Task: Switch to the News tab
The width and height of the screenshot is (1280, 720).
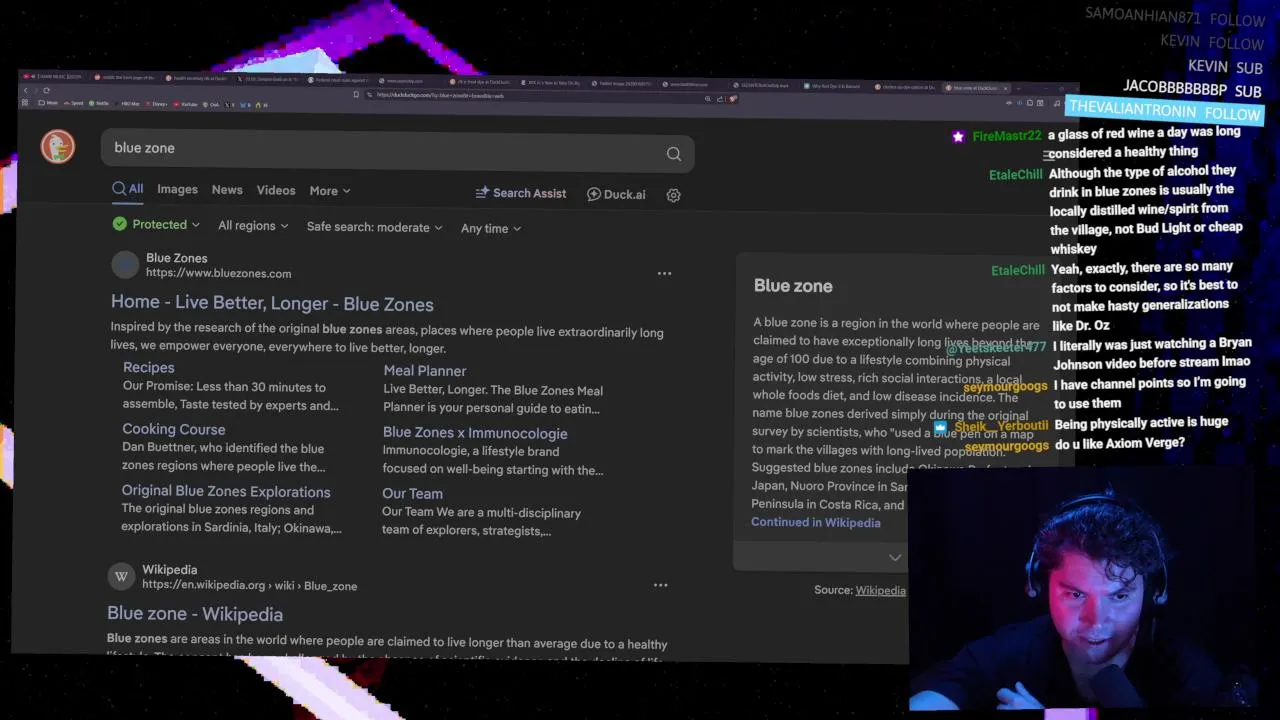Action: coord(227,190)
